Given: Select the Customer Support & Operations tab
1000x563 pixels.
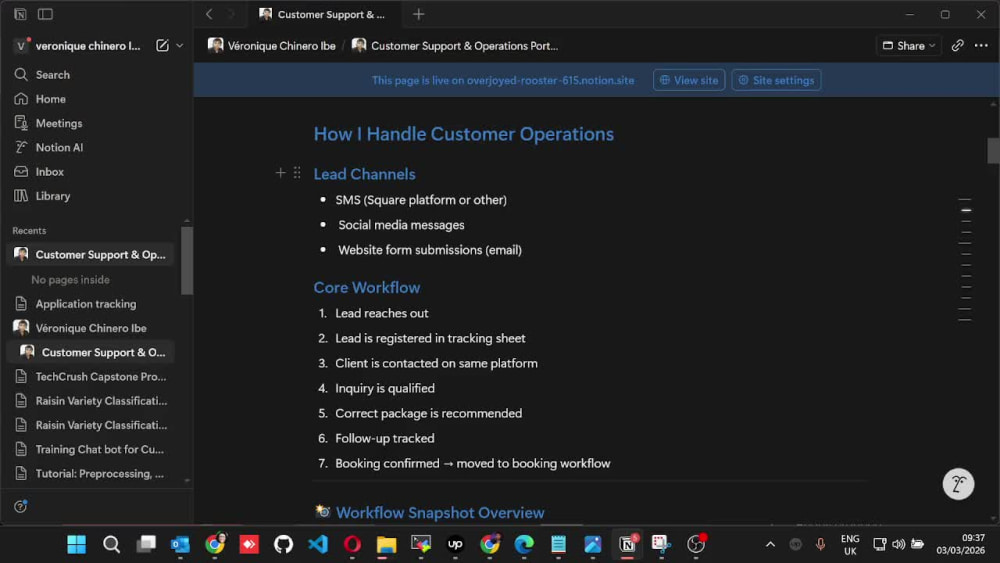Looking at the screenshot, I should [x=324, y=14].
